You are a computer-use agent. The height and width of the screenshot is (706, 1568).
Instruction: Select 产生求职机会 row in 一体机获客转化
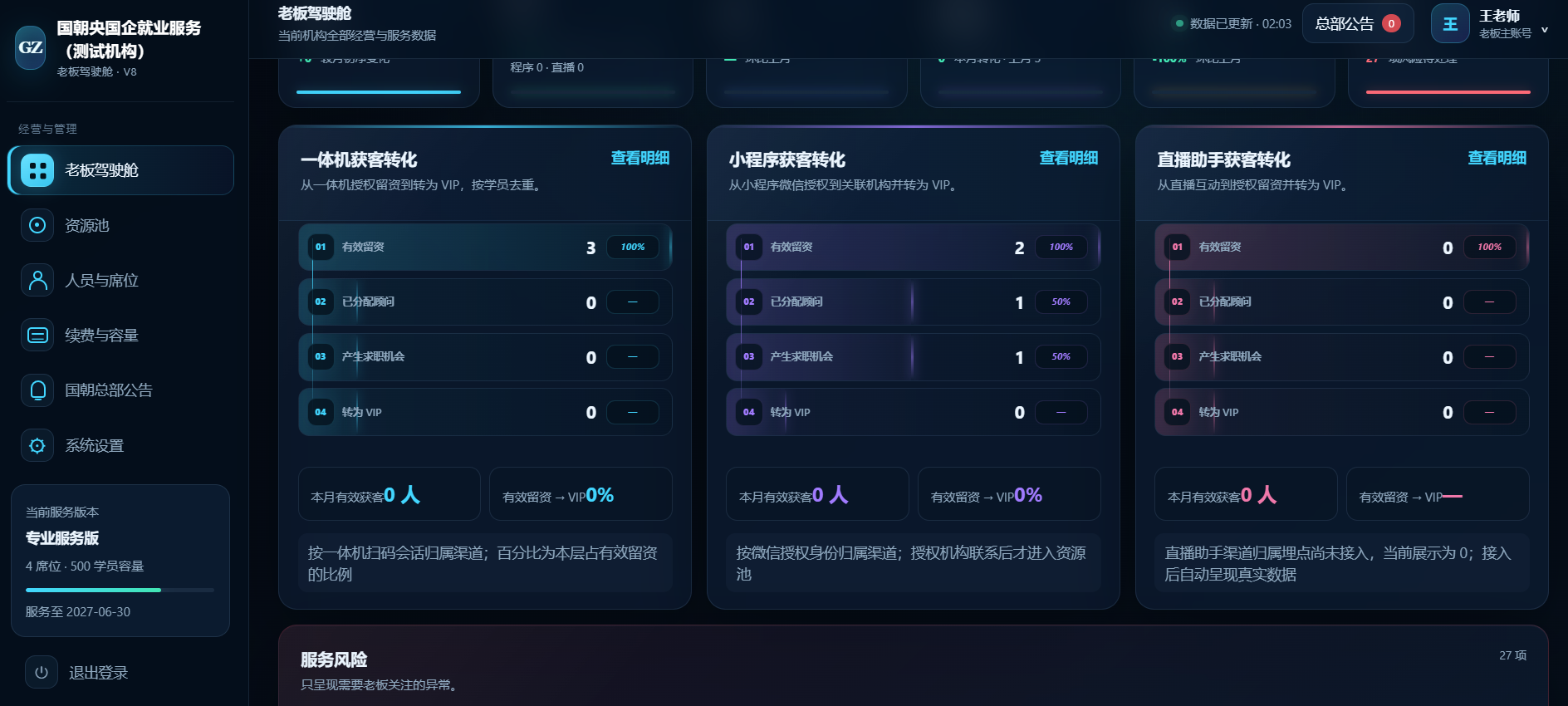485,357
